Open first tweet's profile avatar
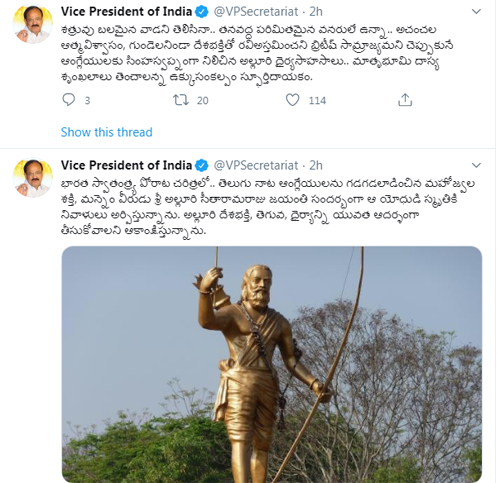The height and width of the screenshot is (483, 500). 33,24
